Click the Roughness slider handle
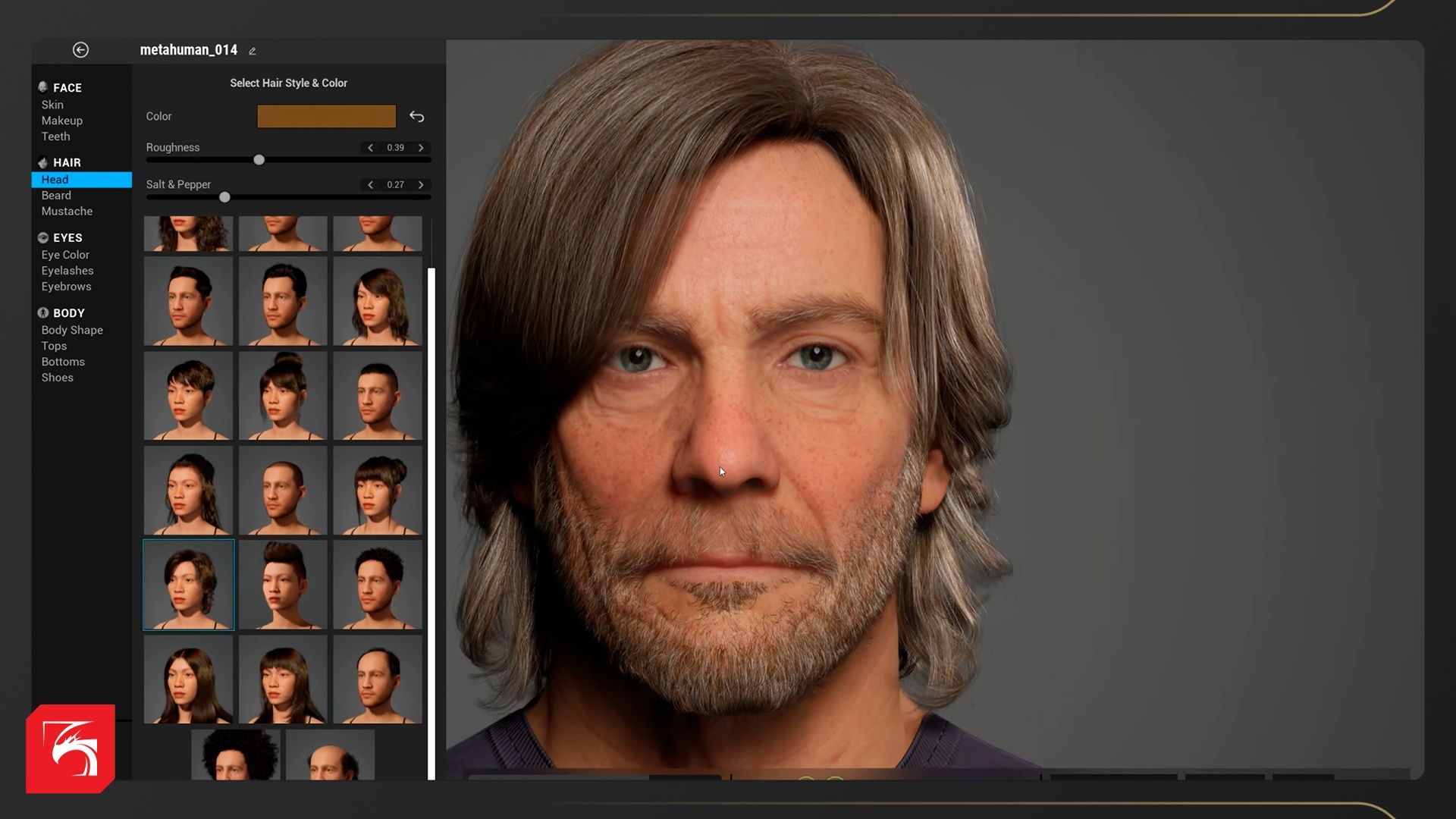Image resolution: width=1456 pixels, height=819 pixels. (259, 160)
